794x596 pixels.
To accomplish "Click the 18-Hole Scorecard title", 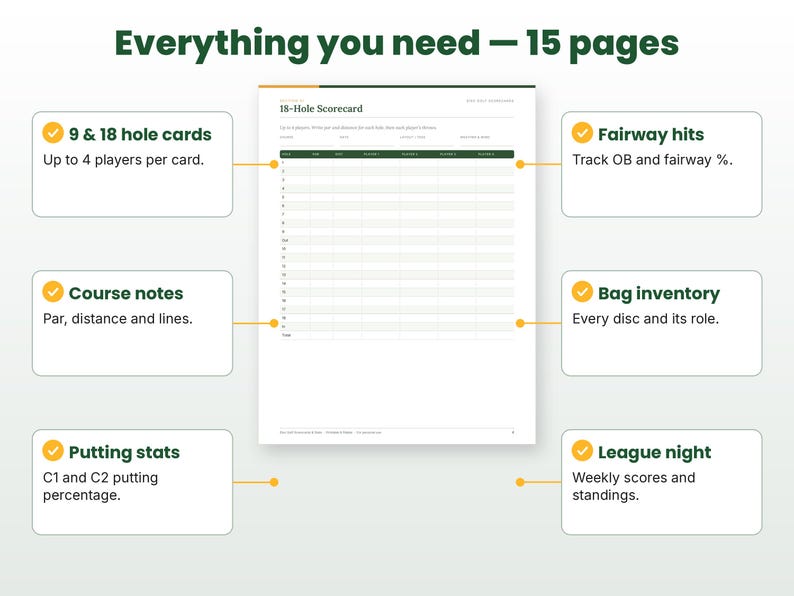I will point(321,108).
